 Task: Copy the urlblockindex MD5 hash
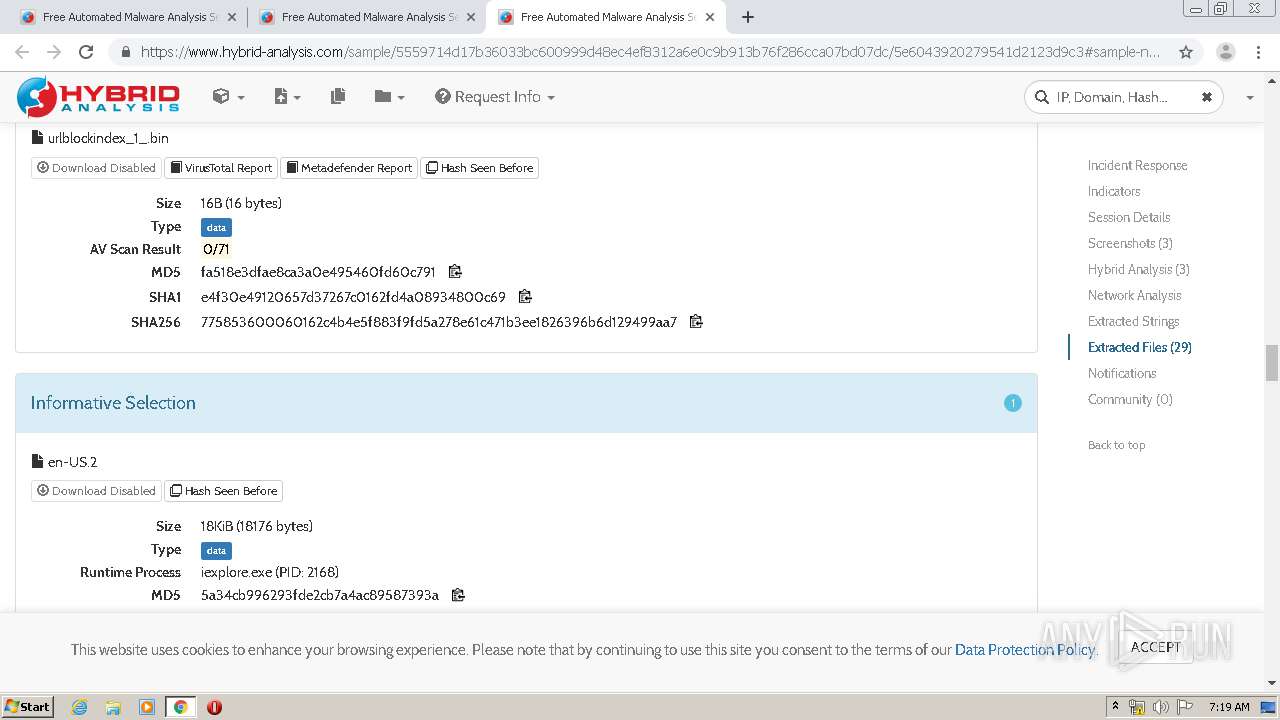point(455,271)
